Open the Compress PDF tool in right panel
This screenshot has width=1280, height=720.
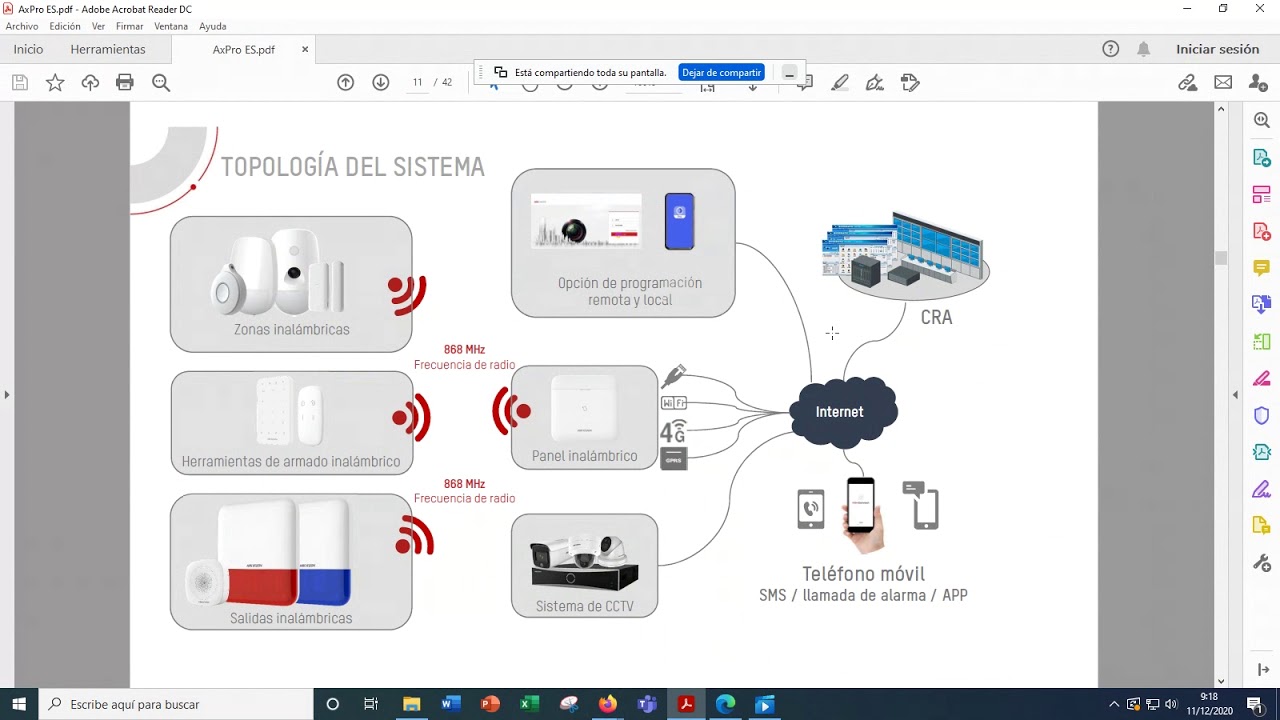coord(1262,452)
